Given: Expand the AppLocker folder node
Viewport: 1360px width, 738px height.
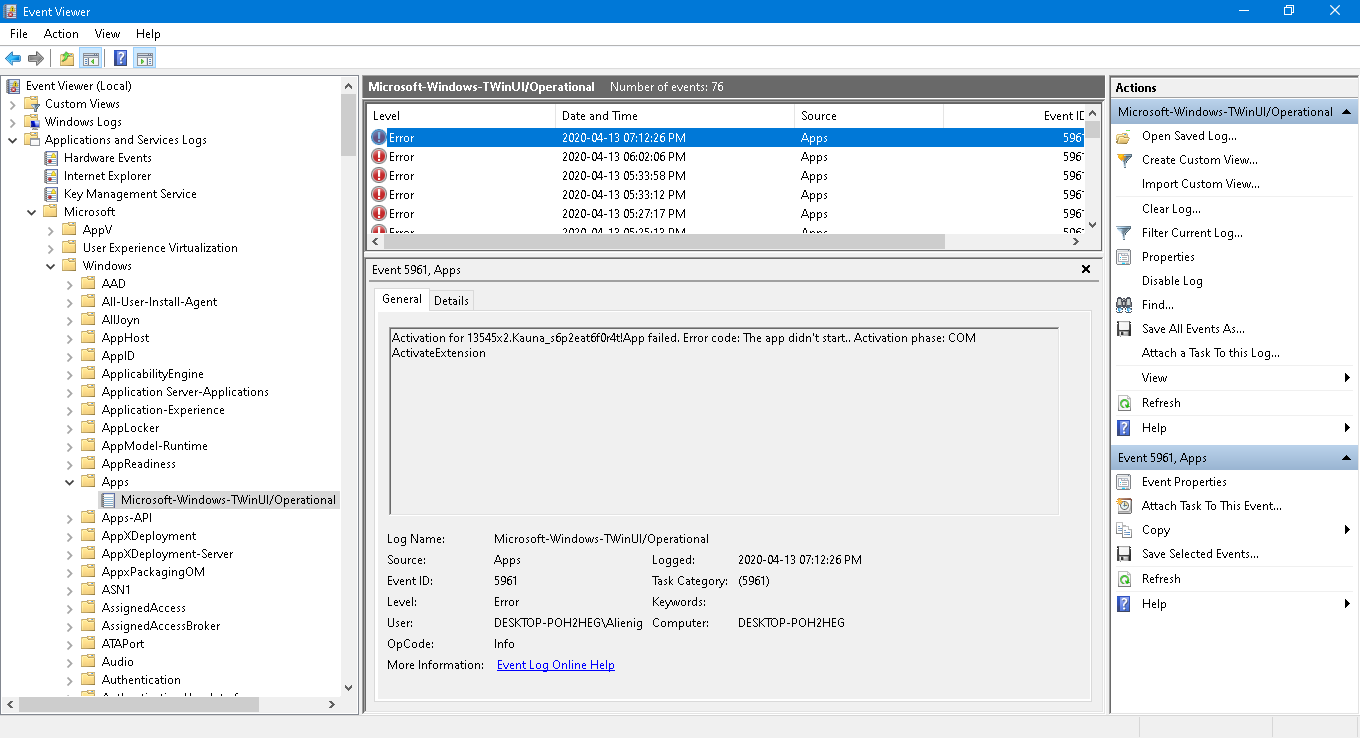Looking at the screenshot, I should (69, 428).
